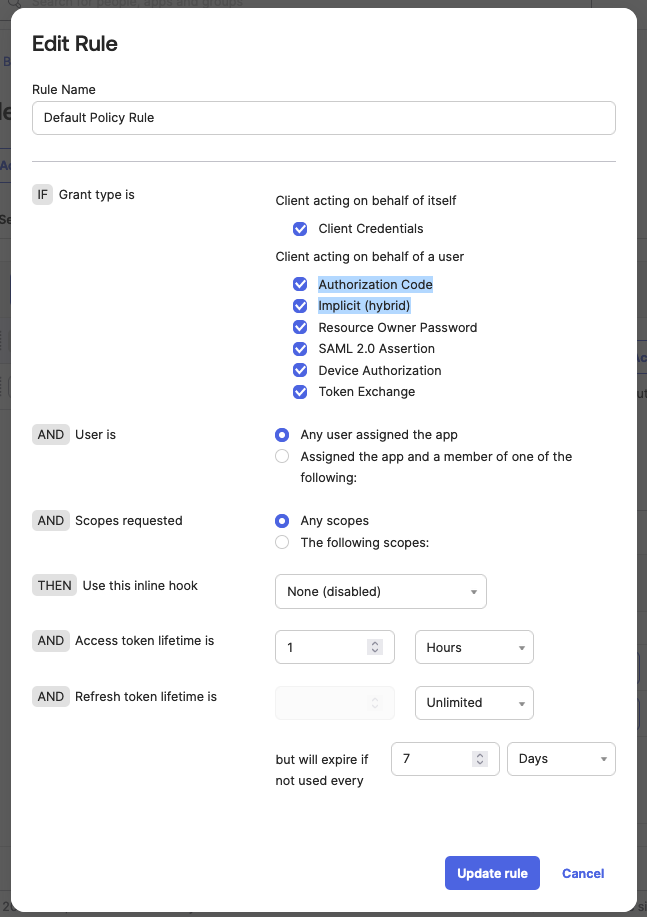Choose 'The following scopes' radio option

pos(282,543)
